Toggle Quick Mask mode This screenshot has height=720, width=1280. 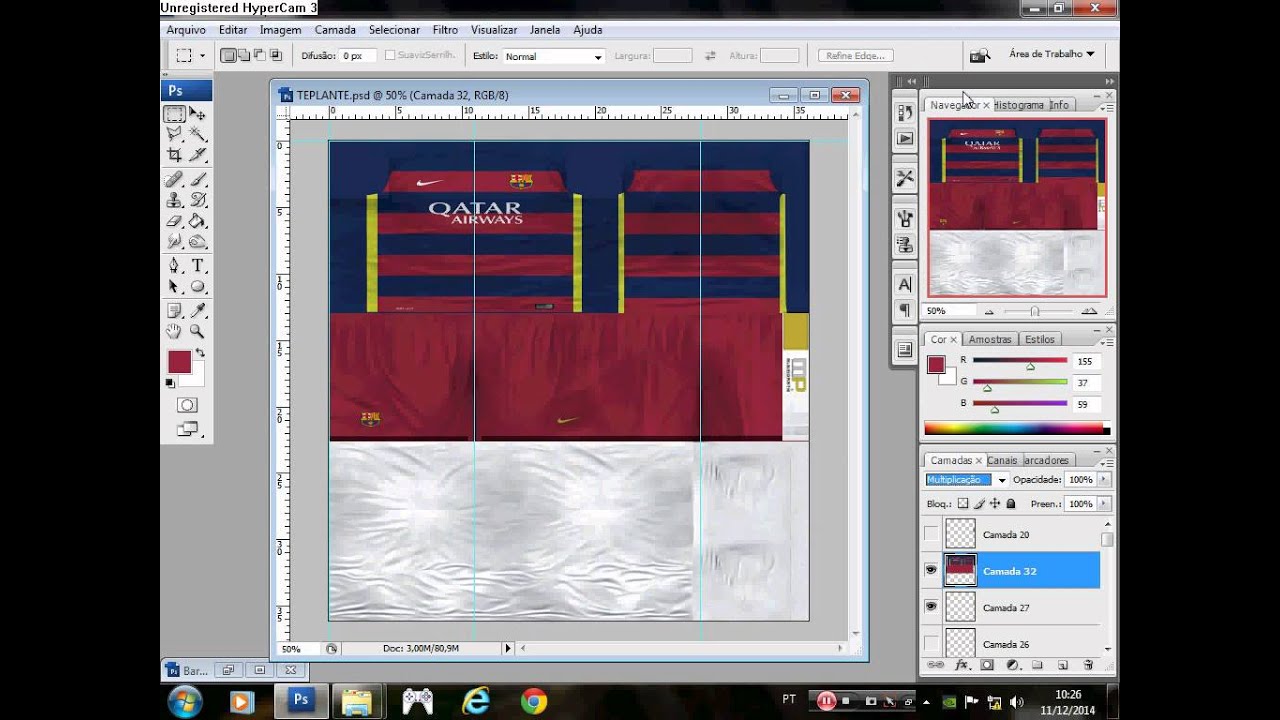pyautogui.click(x=187, y=405)
